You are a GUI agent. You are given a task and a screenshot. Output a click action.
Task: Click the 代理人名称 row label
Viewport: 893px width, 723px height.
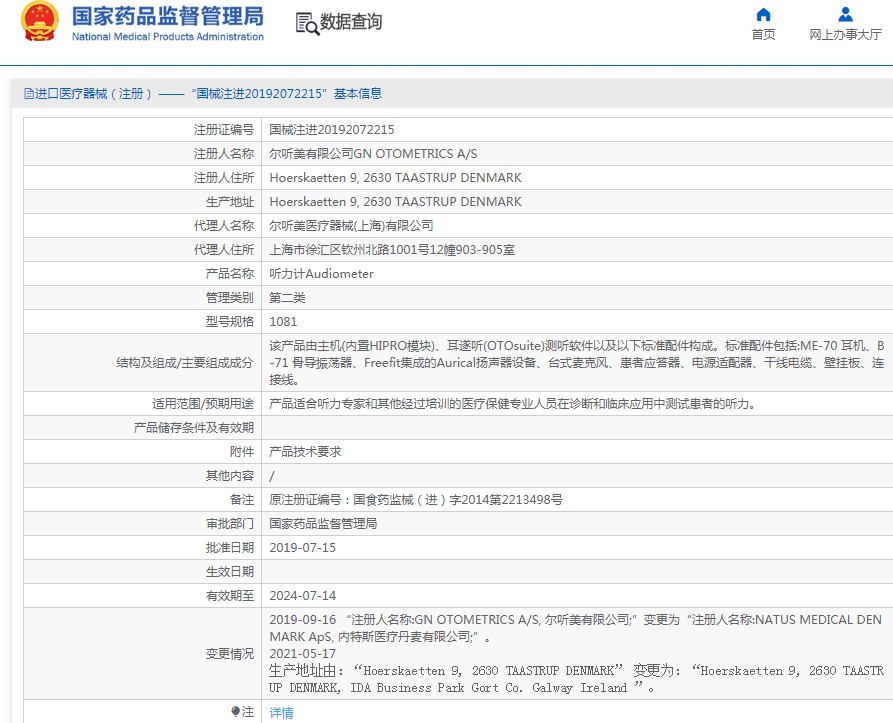click(223, 225)
